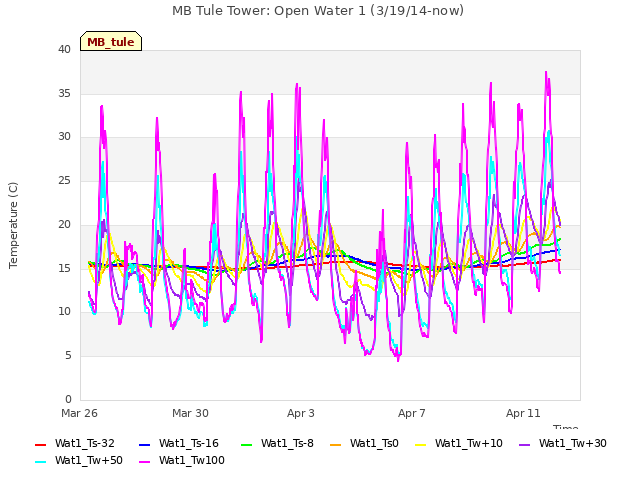Image resolution: width=640 pixels, height=480 pixels.
Task: Click the yellow Wat1_Tw+10 legend swatch
Action: point(420,445)
